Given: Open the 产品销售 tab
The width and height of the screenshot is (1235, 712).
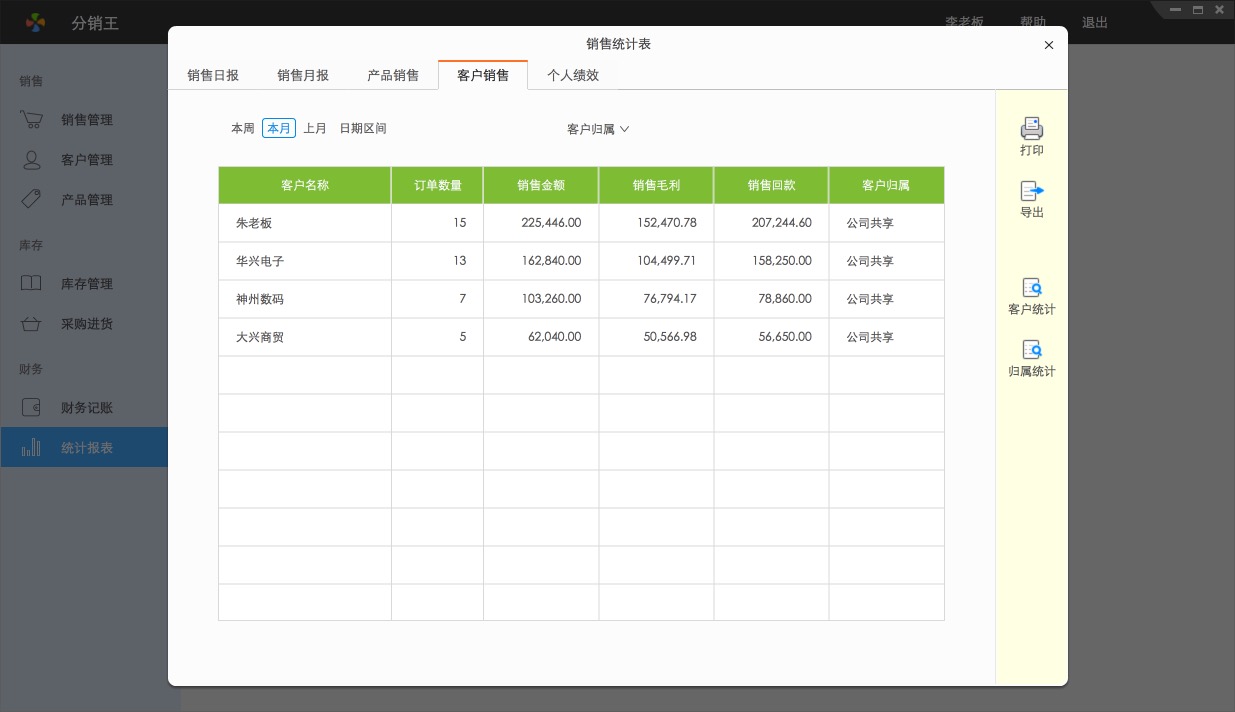Looking at the screenshot, I should click(x=393, y=75).
